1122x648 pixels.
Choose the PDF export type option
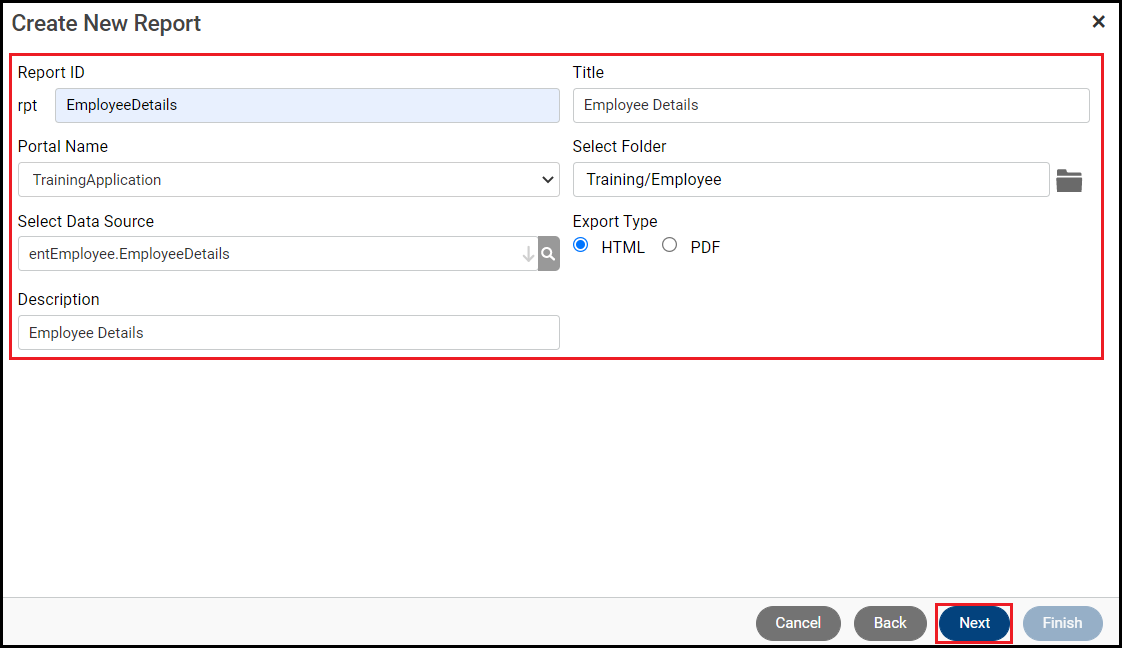[670, 245]
